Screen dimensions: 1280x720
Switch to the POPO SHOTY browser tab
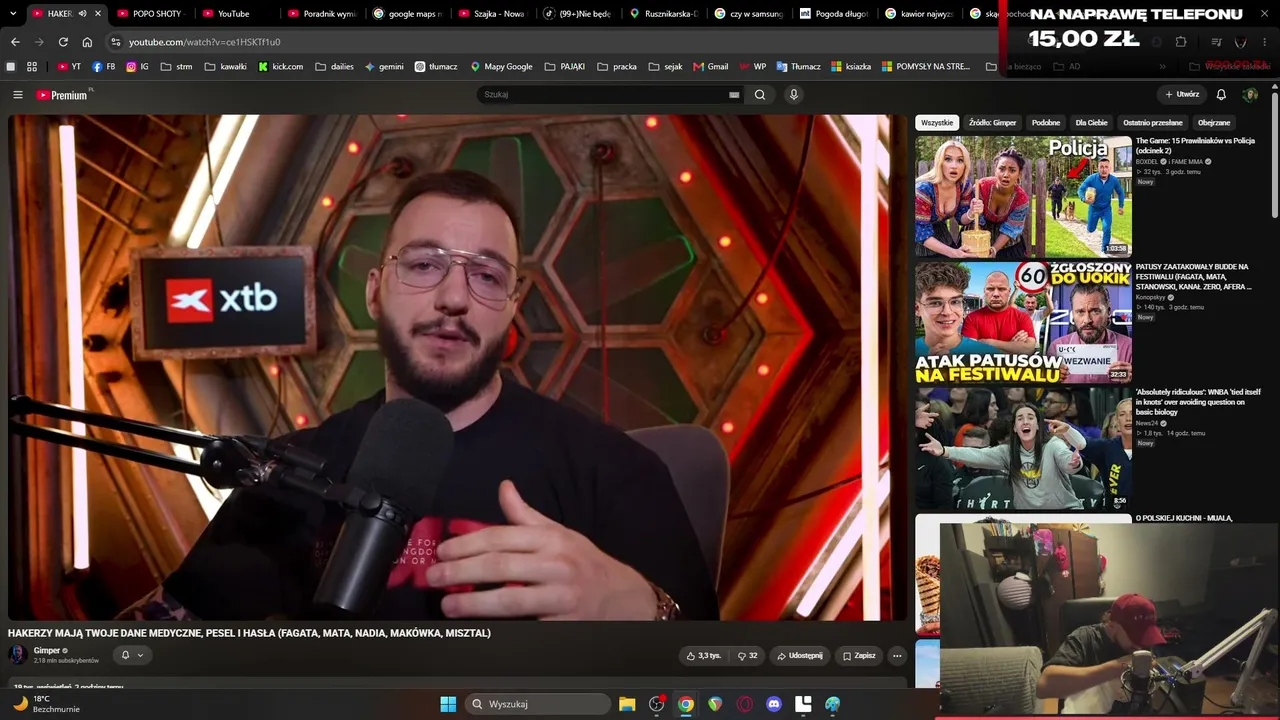click(x=151, y=14)
